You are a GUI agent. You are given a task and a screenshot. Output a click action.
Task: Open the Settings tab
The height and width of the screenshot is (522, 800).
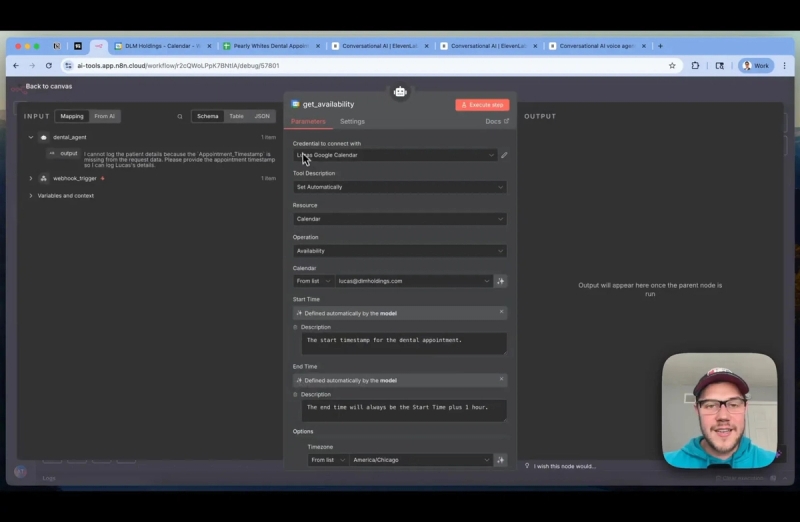tap(352, 121)
